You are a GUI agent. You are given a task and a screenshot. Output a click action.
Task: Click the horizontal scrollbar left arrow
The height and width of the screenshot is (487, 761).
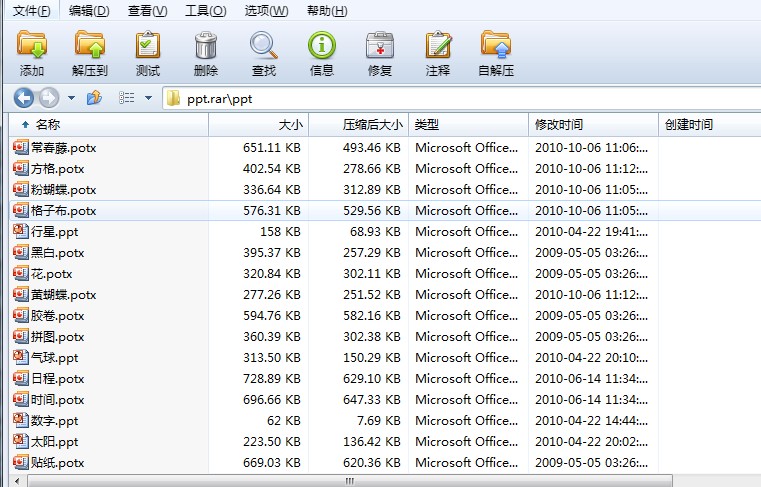click(17, 481)
